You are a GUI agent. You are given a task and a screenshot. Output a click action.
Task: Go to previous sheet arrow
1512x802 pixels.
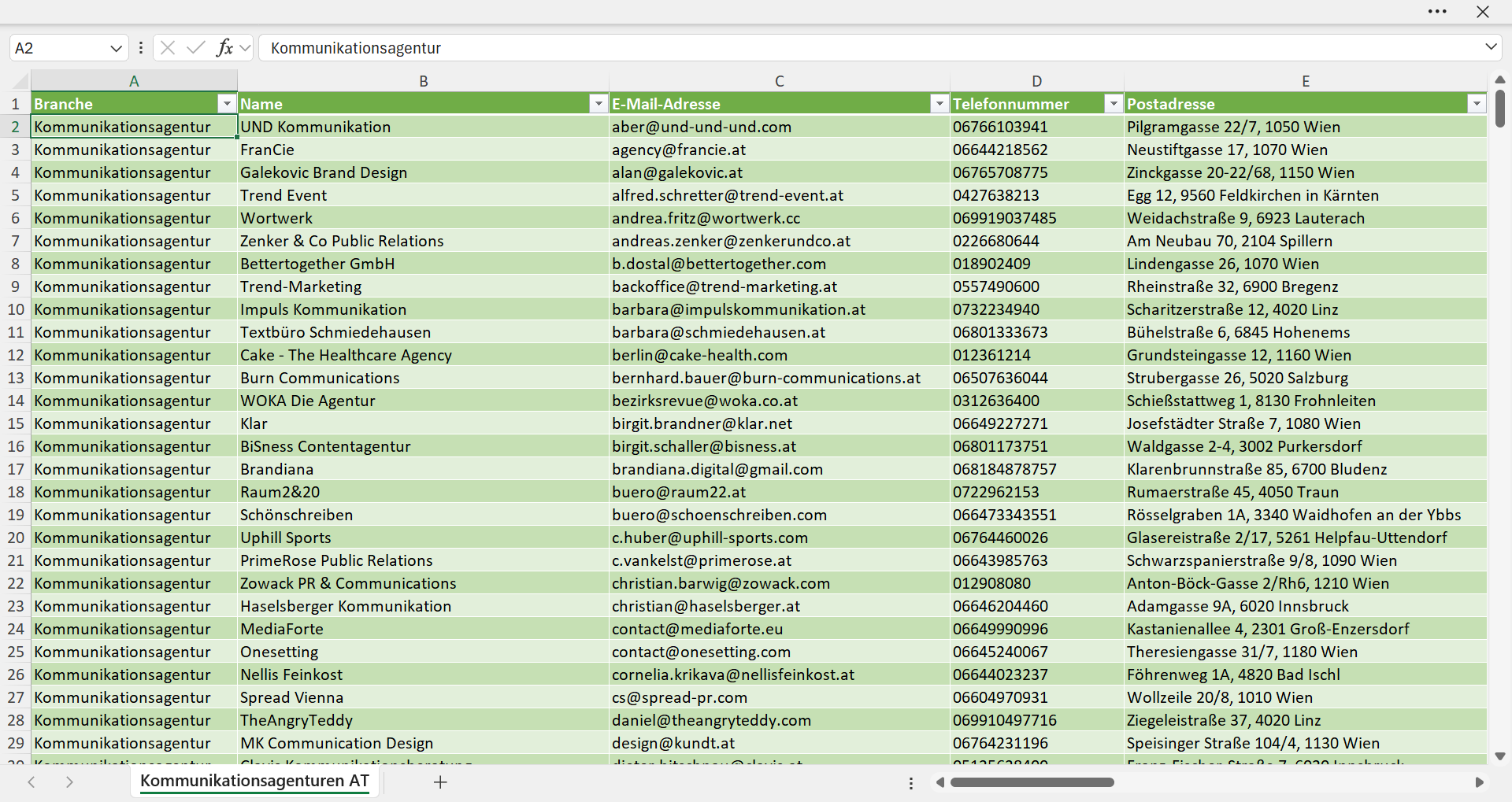31,782
